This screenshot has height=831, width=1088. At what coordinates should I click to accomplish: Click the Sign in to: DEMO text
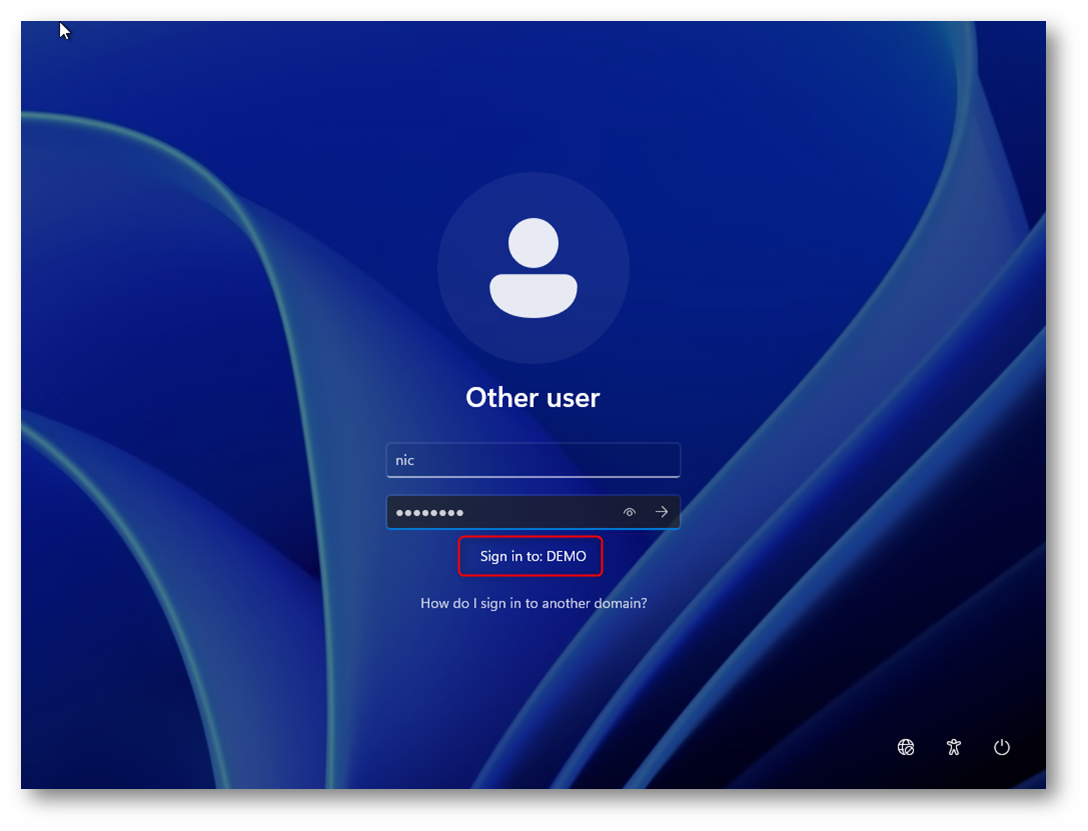point(533,556)
